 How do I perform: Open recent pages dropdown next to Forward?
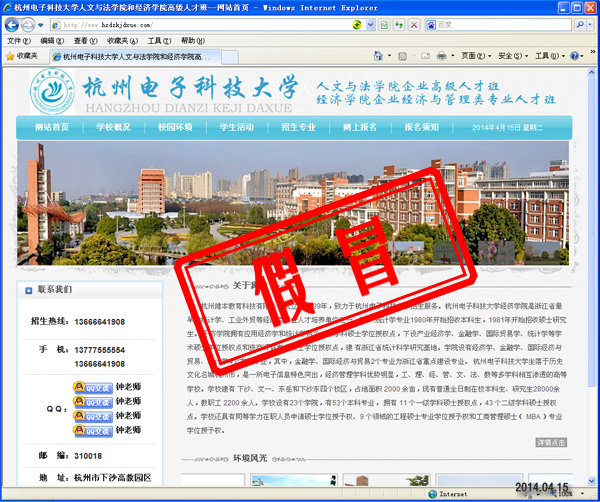point(41,25)
